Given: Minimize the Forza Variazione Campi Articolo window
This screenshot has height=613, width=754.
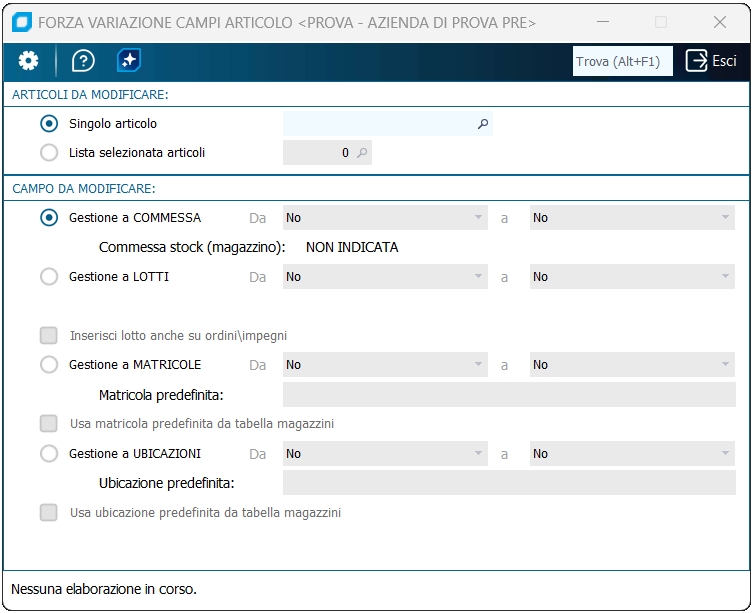Looking at the screenshot, I should pos(603,22).
